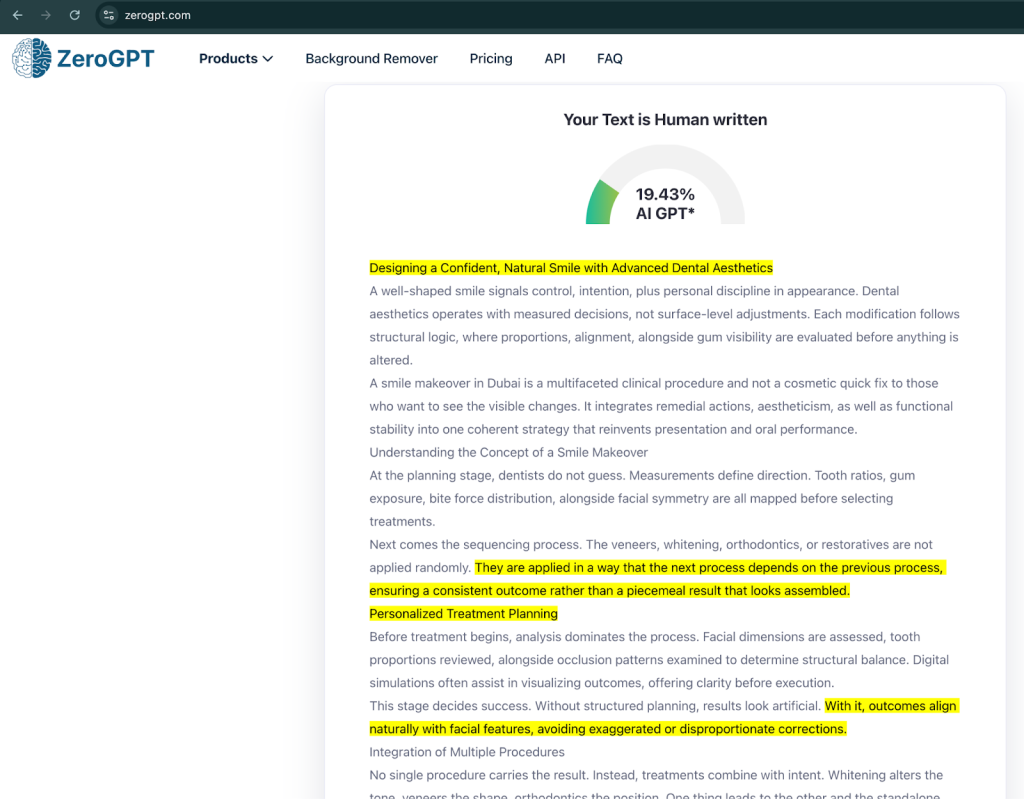The height and width of the screenshot is (799, 1024).
Task: Go to the Pricing page
Action: coord(491,59)
